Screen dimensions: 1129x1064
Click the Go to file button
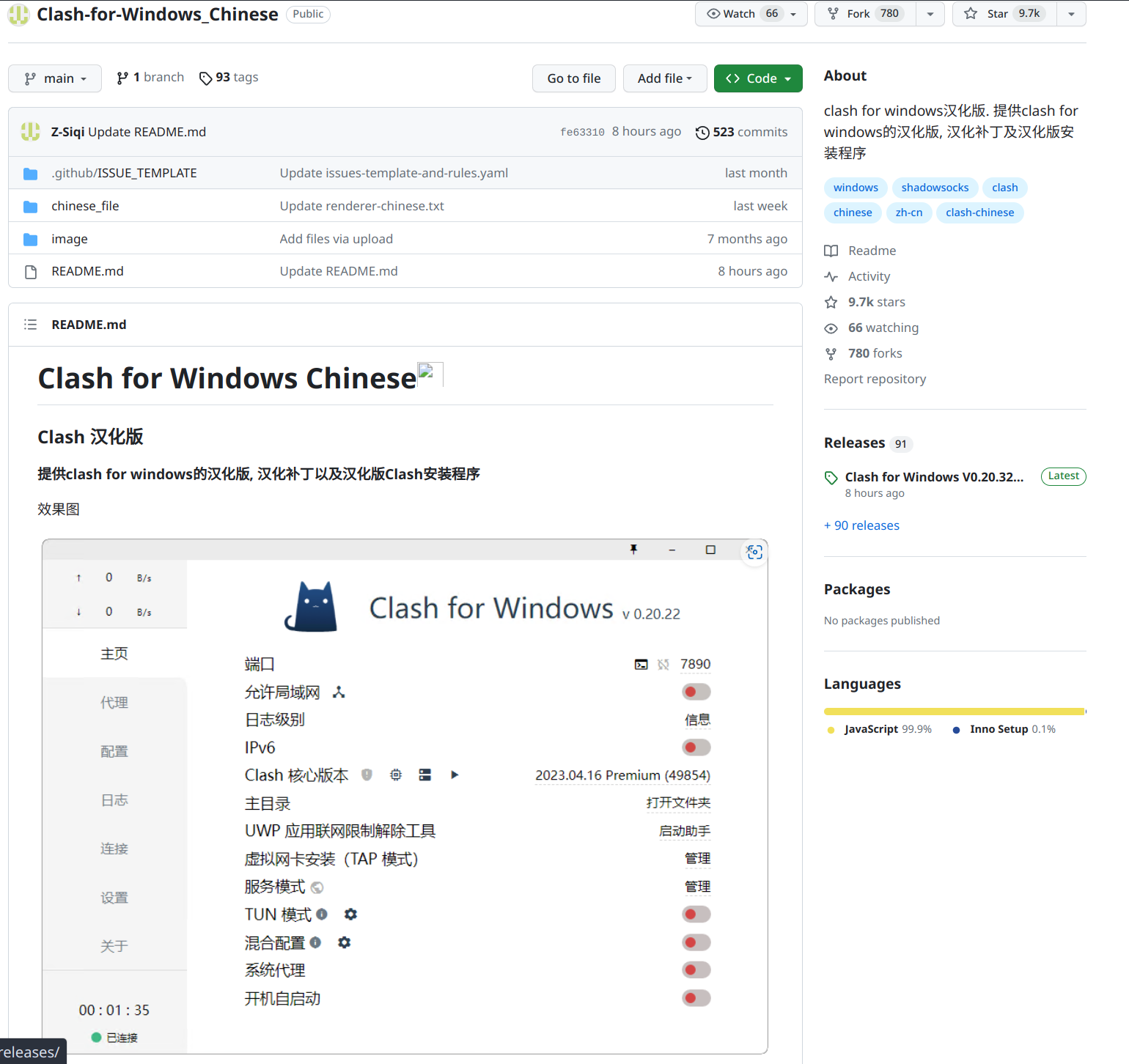pyautogui.click(x=574, y=78)
